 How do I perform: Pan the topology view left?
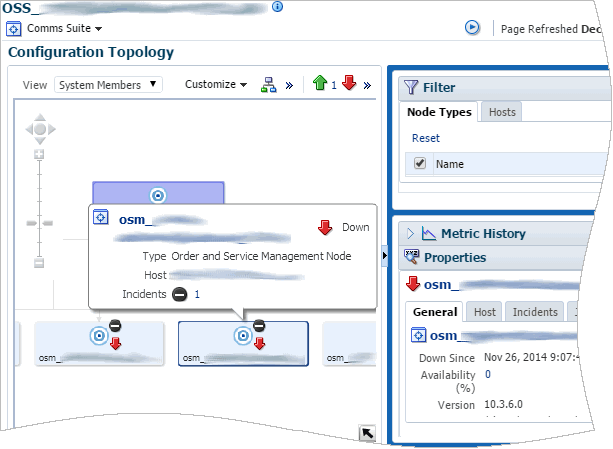[29, 129]
